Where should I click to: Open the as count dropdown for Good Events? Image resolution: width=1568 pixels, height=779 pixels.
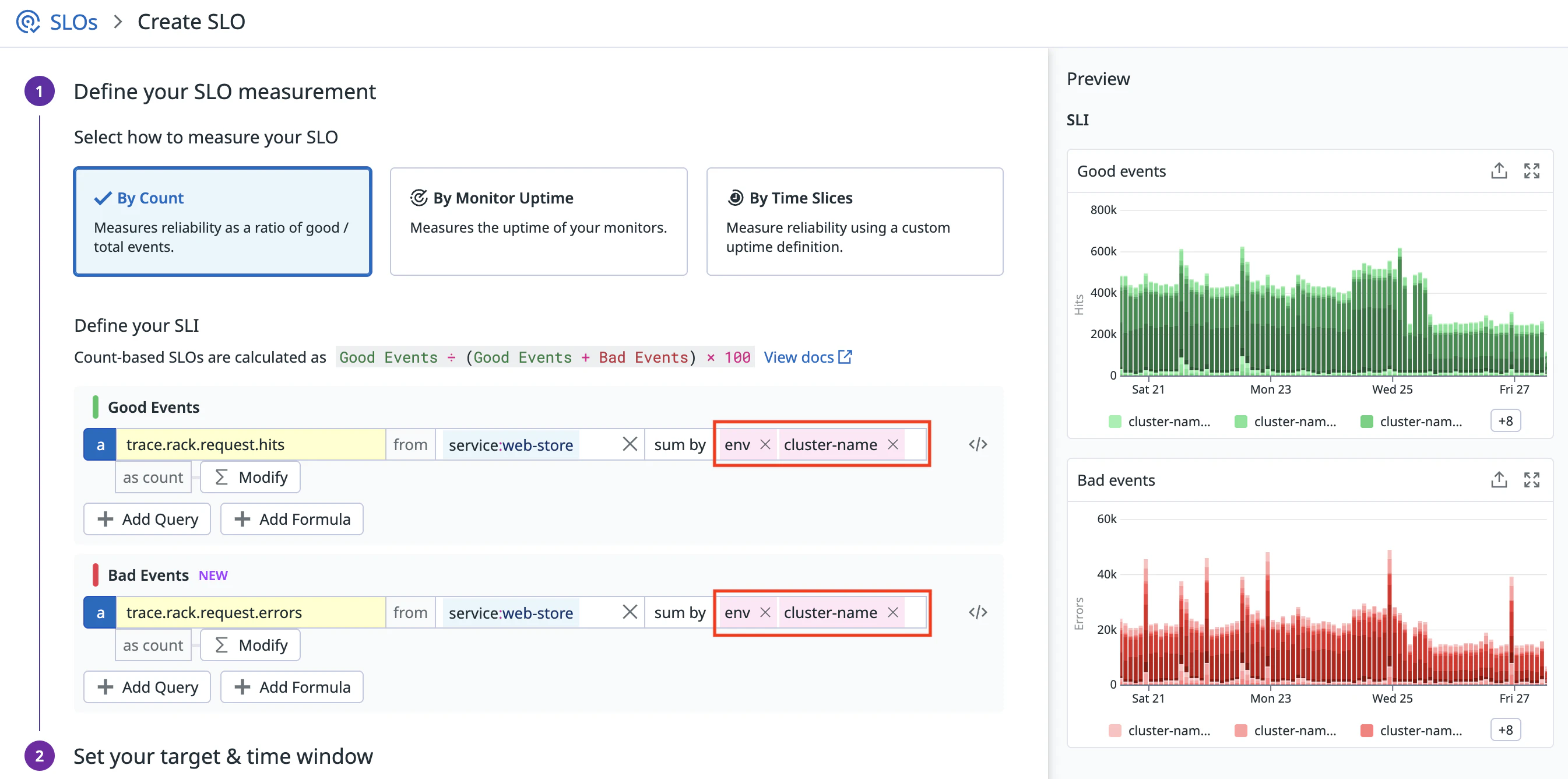point(153,478)
